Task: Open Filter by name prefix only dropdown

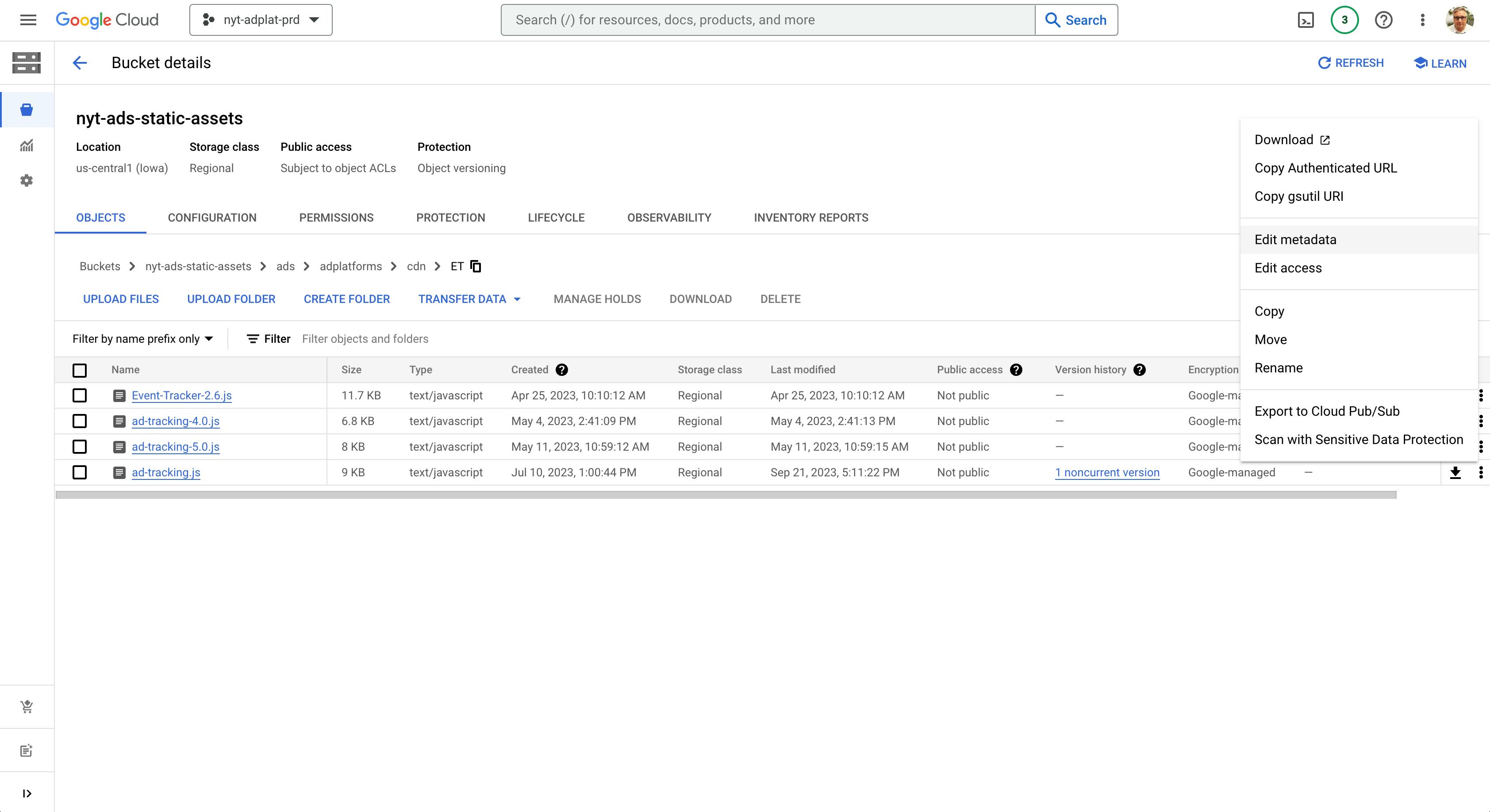Action: [143, 339]
